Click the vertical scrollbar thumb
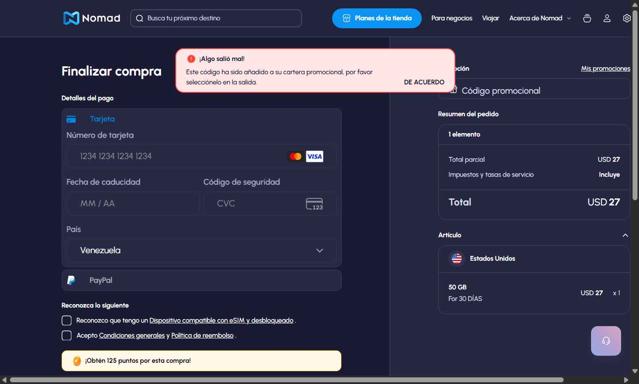This screenshot has width=639, height=384. coord(635,104)
